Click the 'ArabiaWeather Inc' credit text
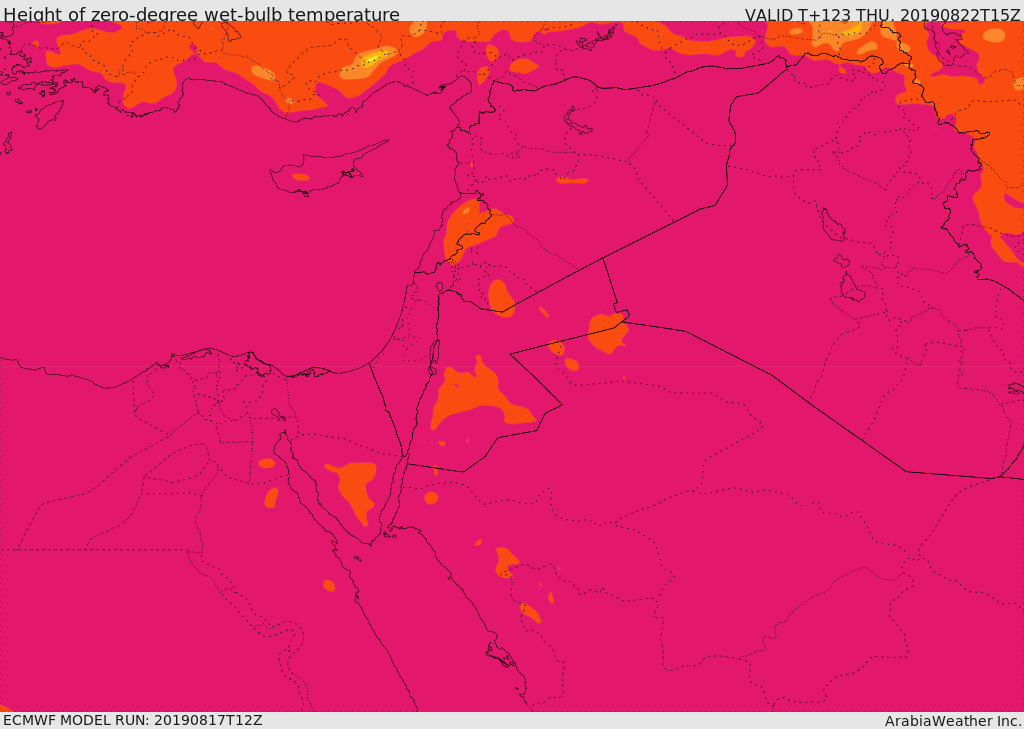Screen dimensions: 1024x729 [x=953, y=721]
